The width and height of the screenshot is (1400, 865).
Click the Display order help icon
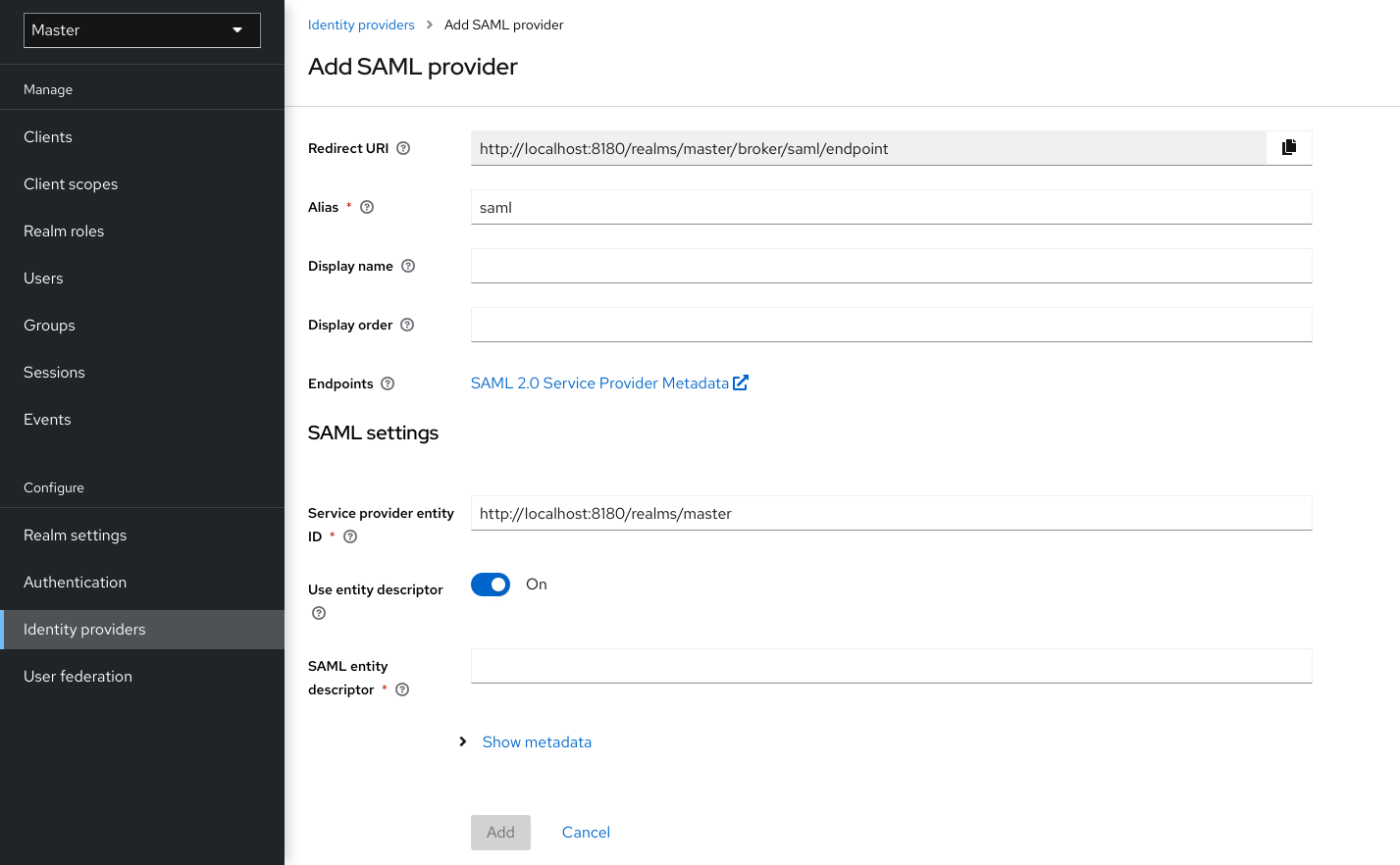click(x=407, y=324)
